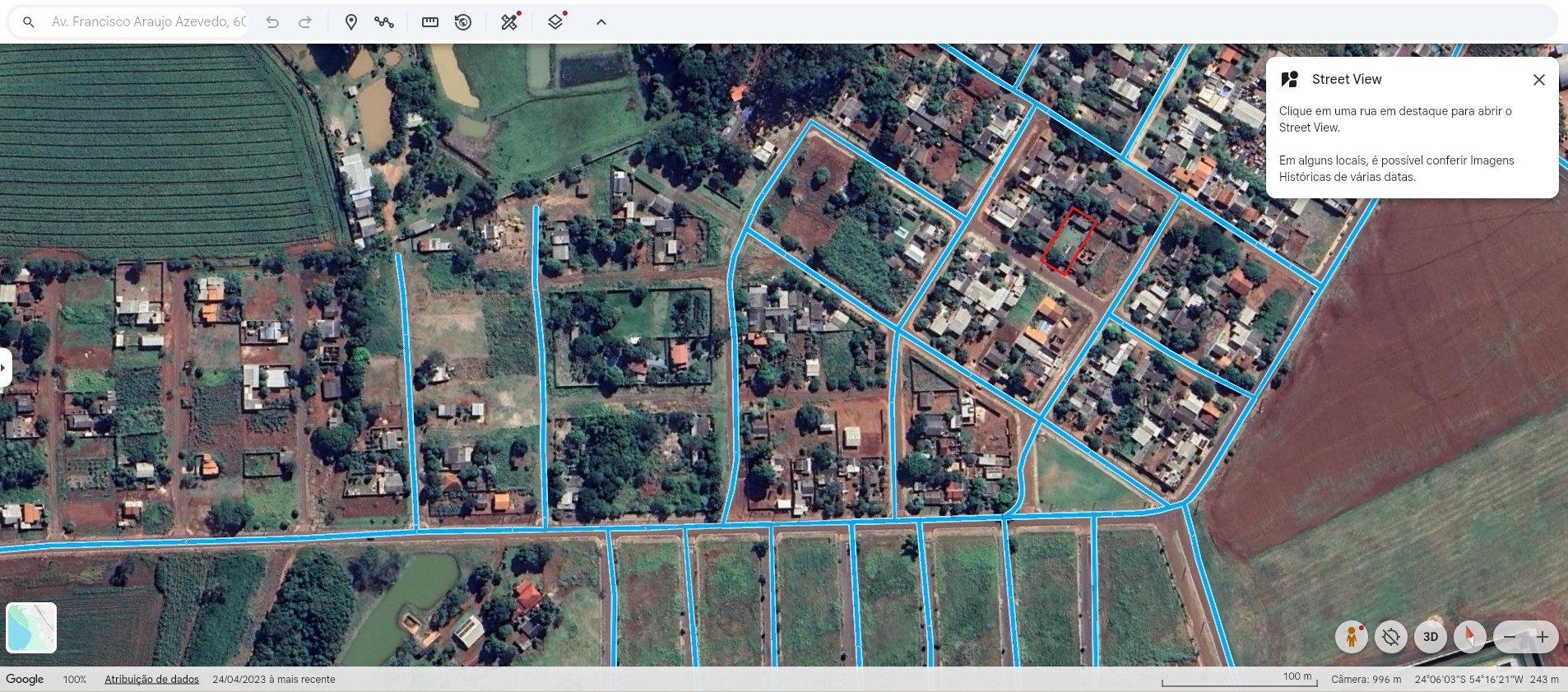1568x692 pixels.
Task: Open the map tools icon with crossed ruler
Action: (510, 22)
